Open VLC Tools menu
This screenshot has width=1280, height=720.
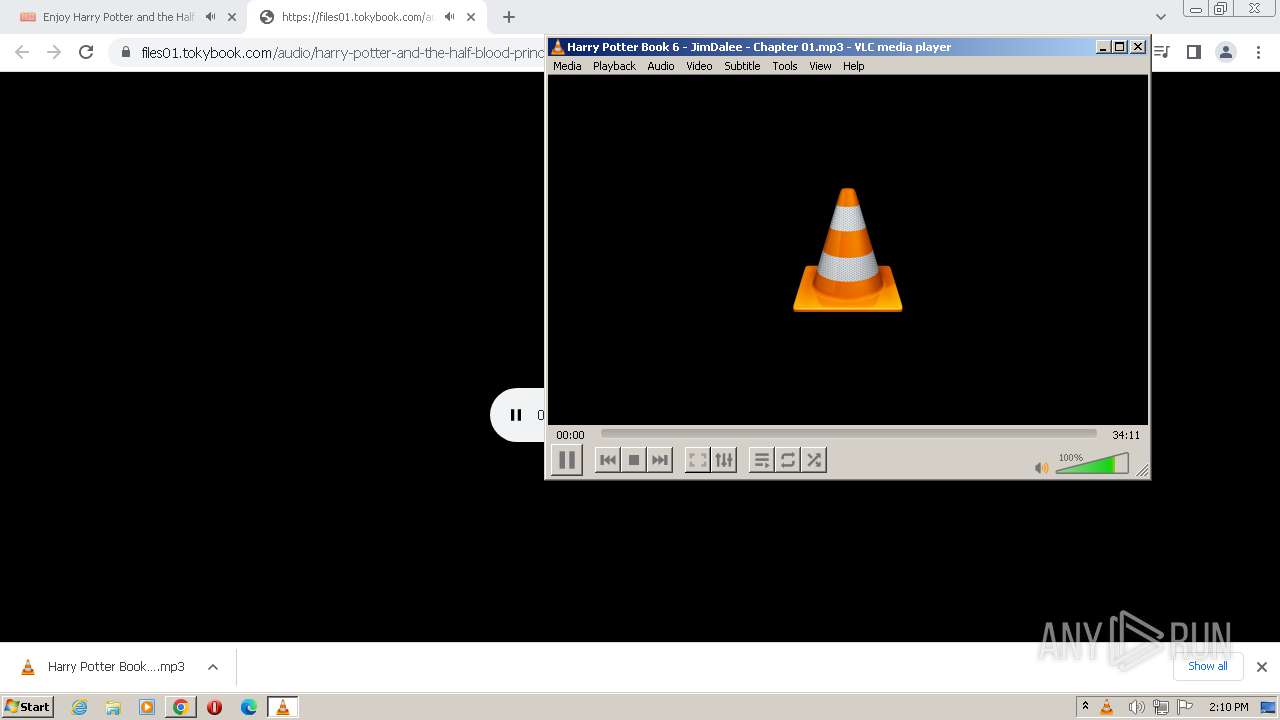click(x=785, y=66)
